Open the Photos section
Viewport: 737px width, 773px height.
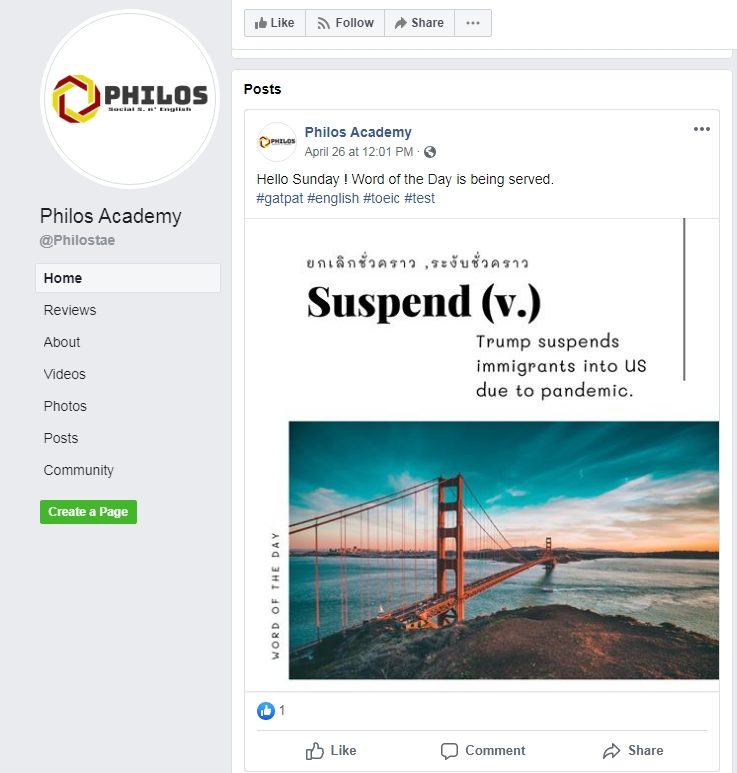pyautogui.click(x=65, y=406)
